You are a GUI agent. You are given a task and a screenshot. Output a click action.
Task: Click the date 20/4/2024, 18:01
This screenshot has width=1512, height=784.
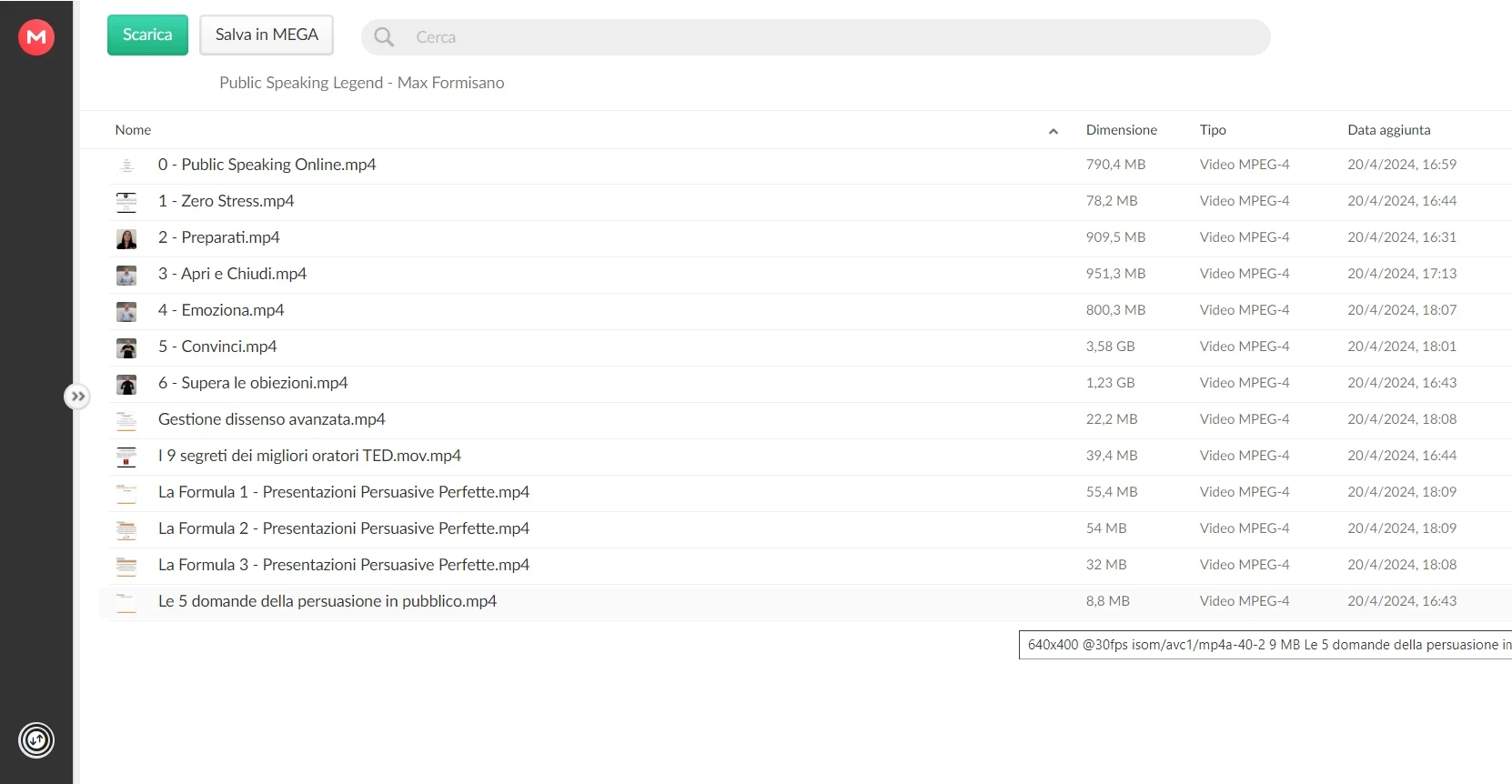(x=1402, y=347)
